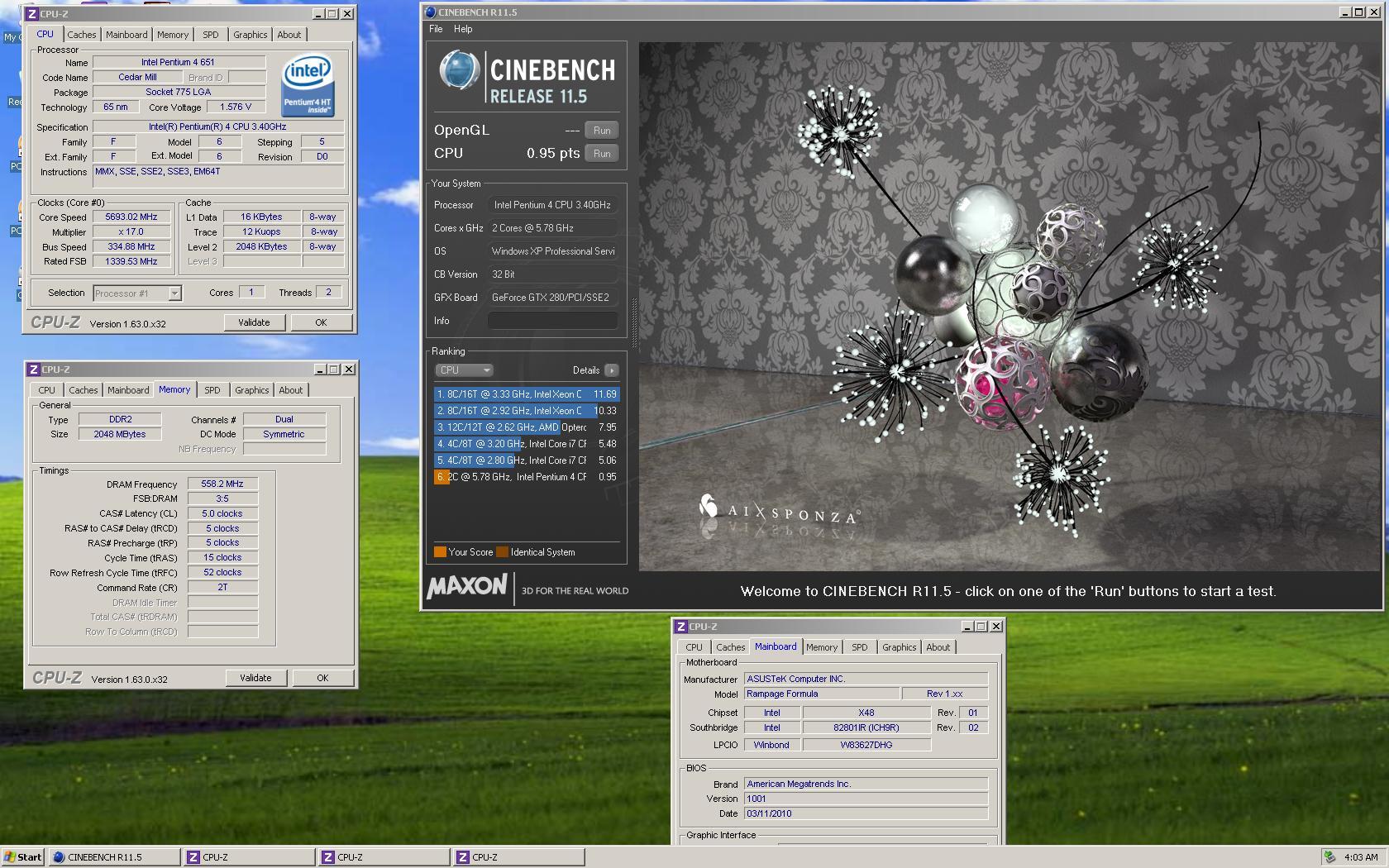
Task: Click the Identical System legend swatch
Action: click(x=502, y=552)
